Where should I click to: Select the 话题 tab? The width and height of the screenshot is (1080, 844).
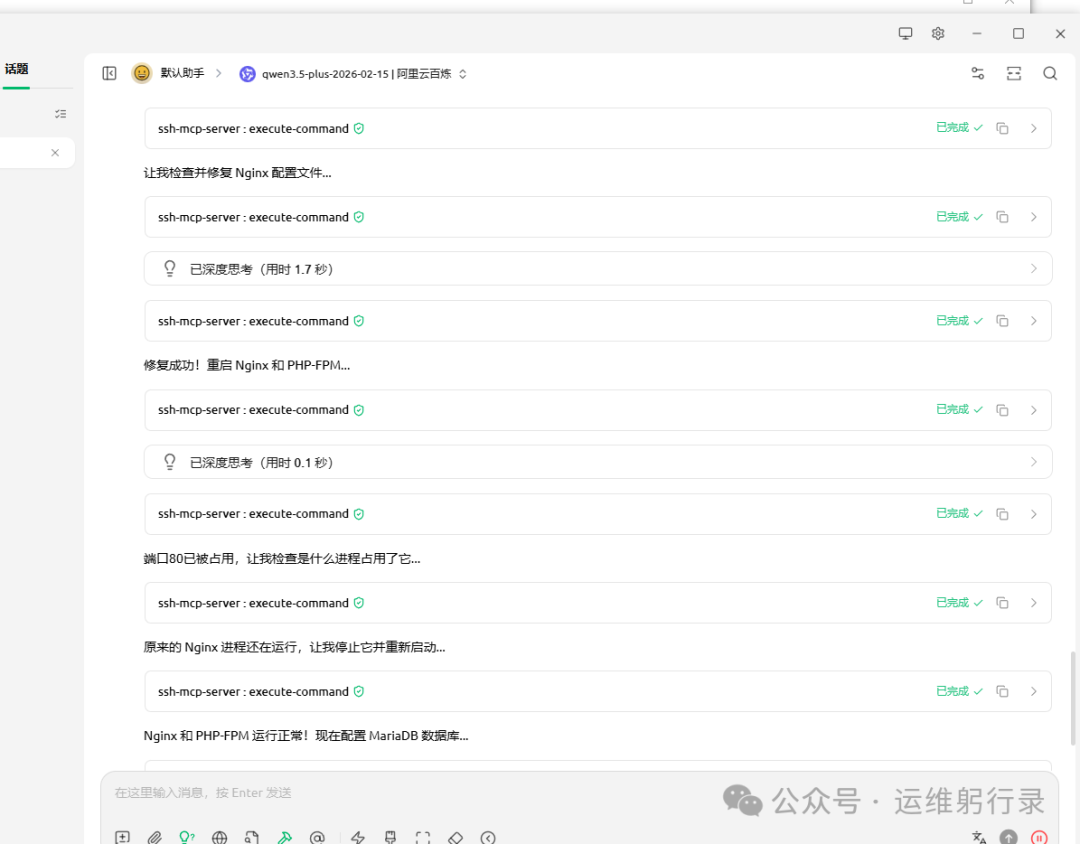(16, 69)
